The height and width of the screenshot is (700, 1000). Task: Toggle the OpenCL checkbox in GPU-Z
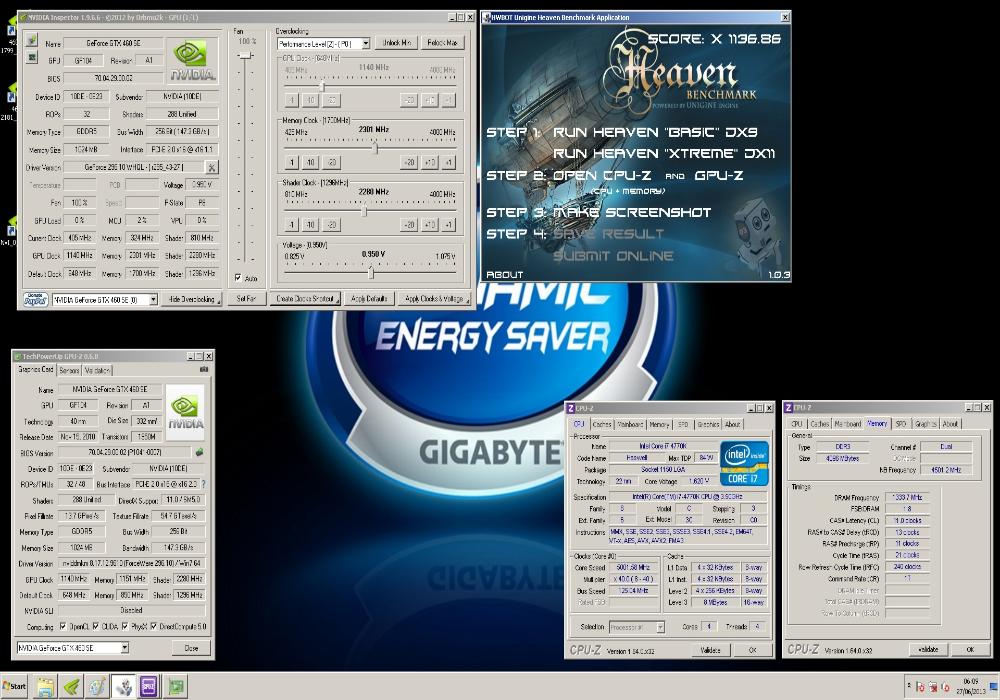(63, 626)
